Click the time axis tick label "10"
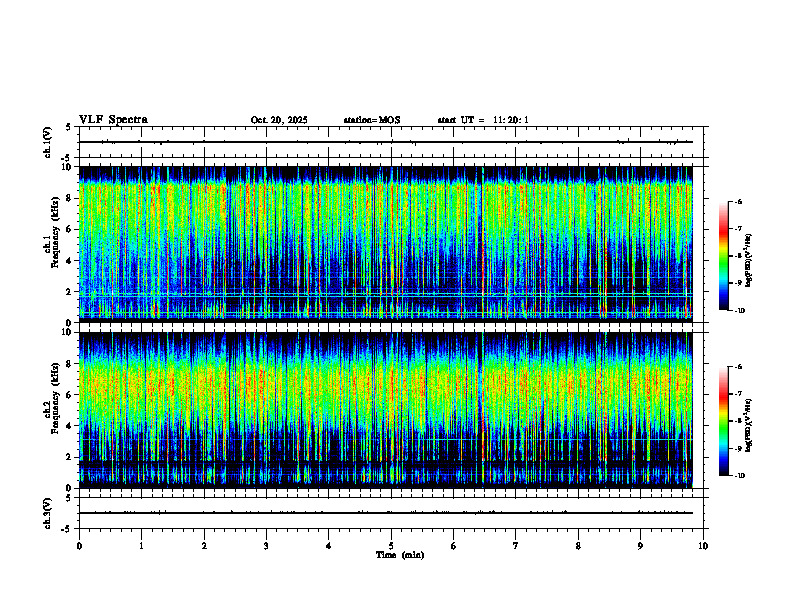The height and width of the screenshot is (612, 792). tap(703, 546)
